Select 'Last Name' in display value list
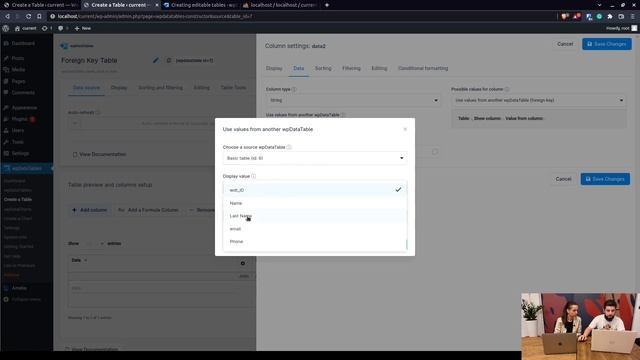640x360 pixels. 315,216
